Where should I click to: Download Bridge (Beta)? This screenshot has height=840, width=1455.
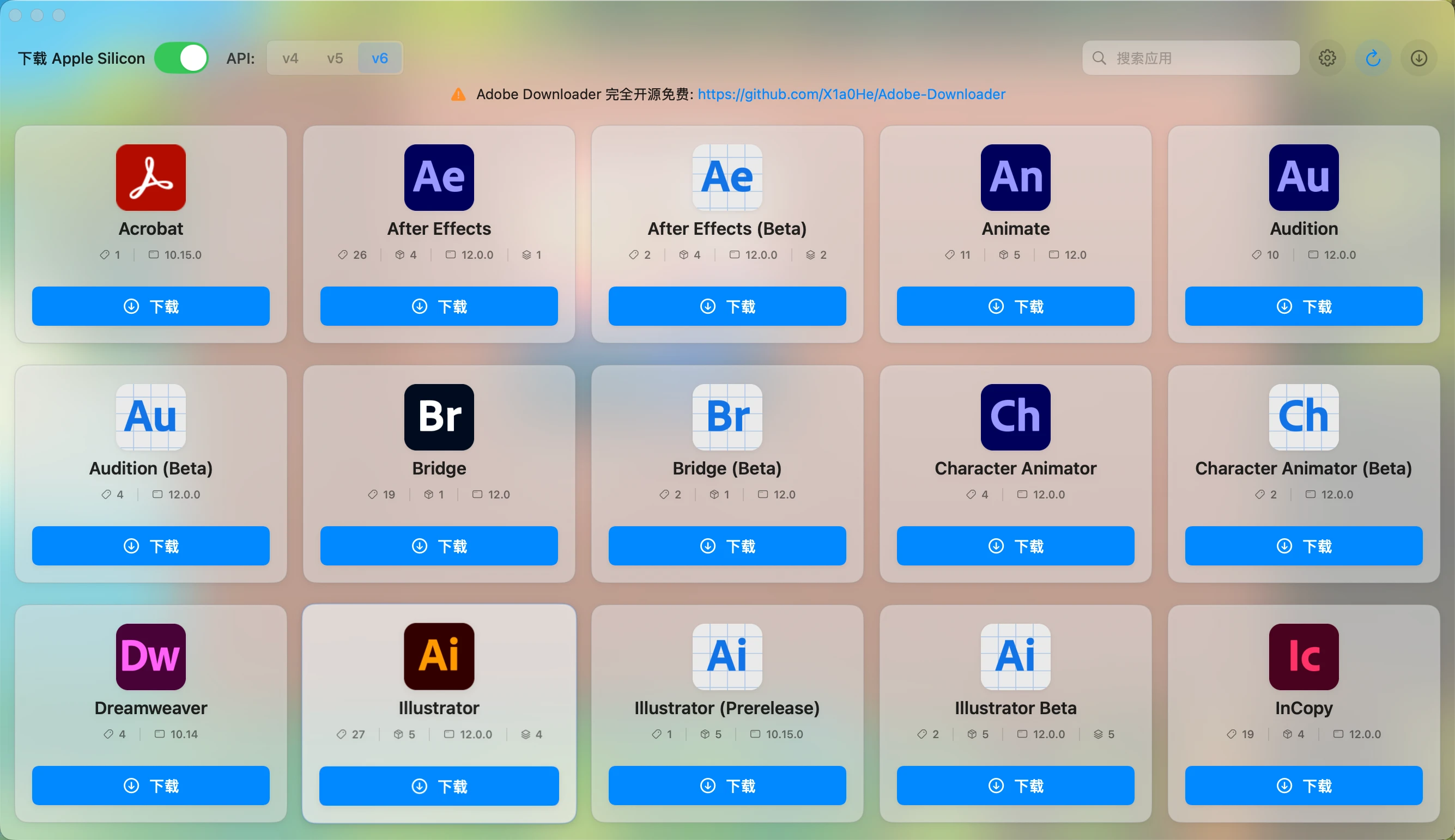pyautogui.click(x=727, y=545)
